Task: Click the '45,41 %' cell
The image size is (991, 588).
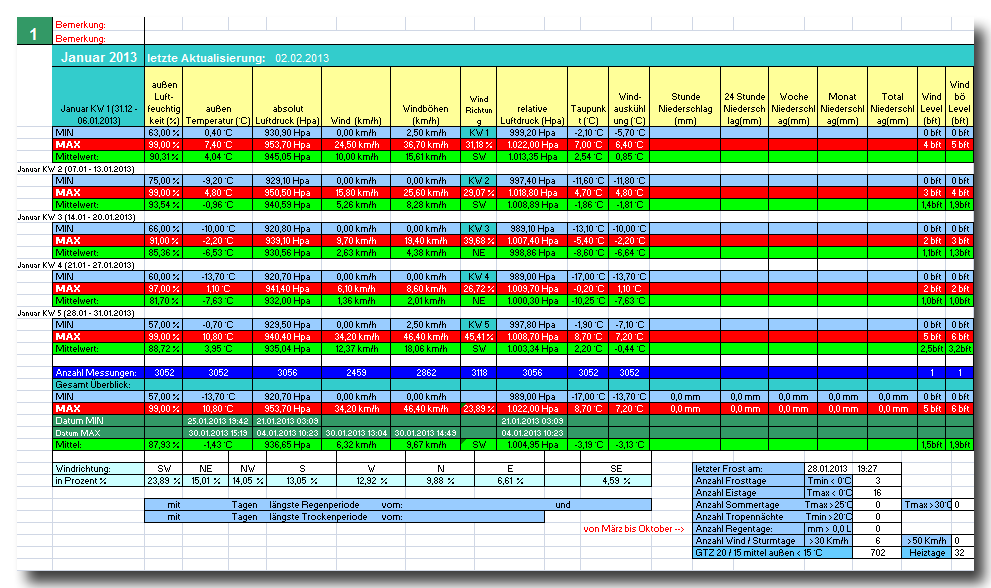Action: (479, 337)
